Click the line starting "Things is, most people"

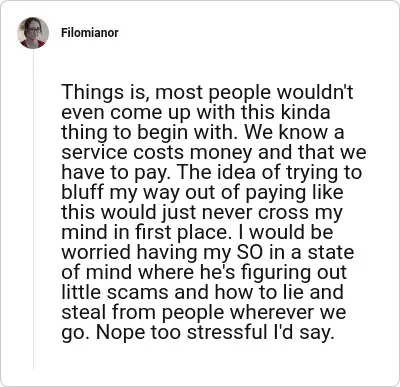(x=207, y=92)
